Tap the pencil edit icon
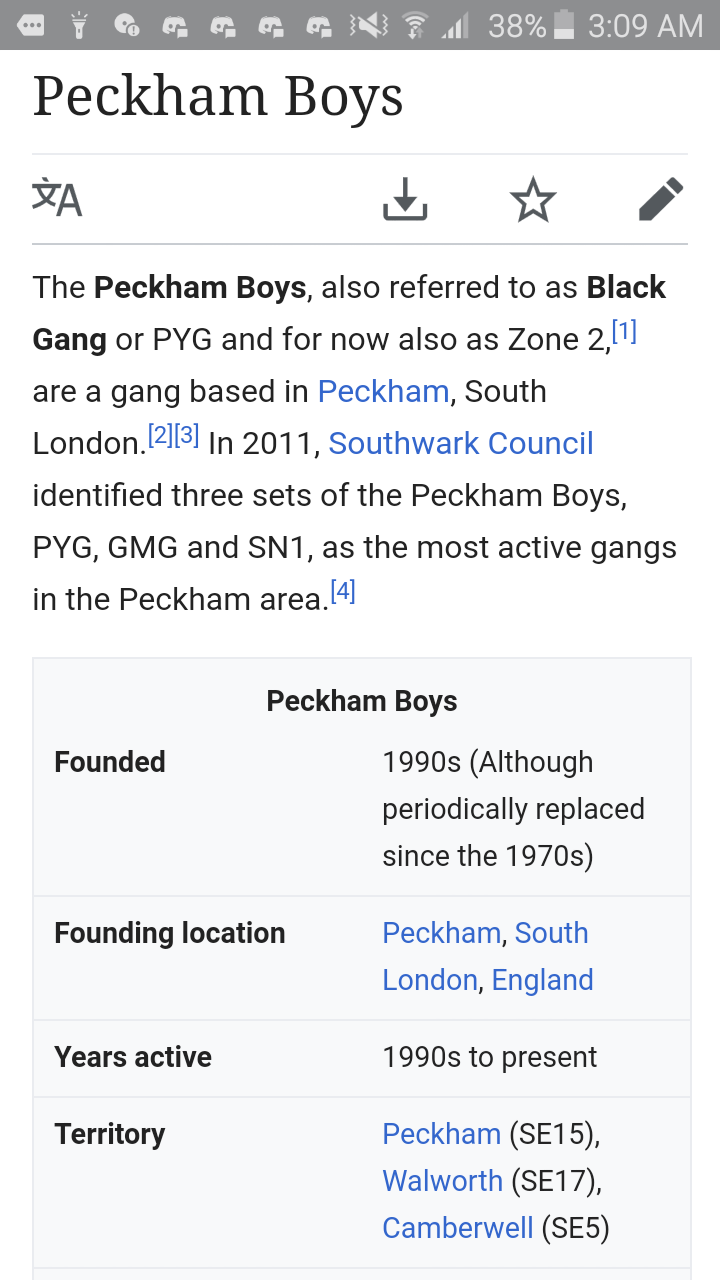This screenshot has height=1280, width=720. pos(661,199)
